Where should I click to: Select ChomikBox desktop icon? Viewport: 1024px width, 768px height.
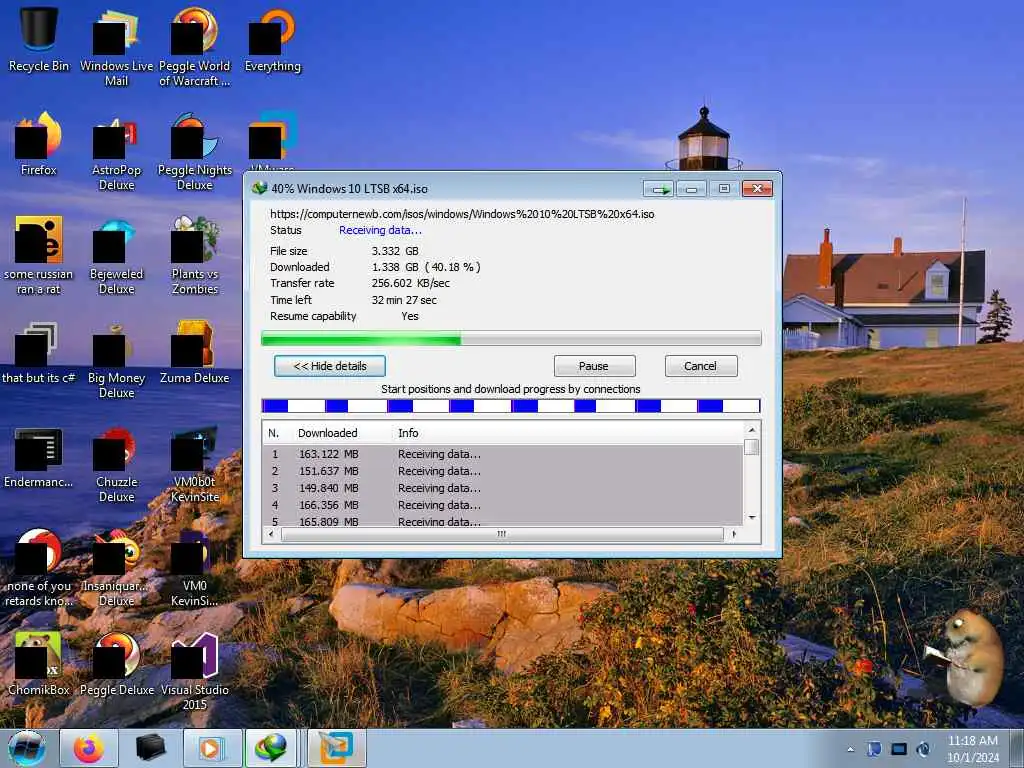coord(39,664)
